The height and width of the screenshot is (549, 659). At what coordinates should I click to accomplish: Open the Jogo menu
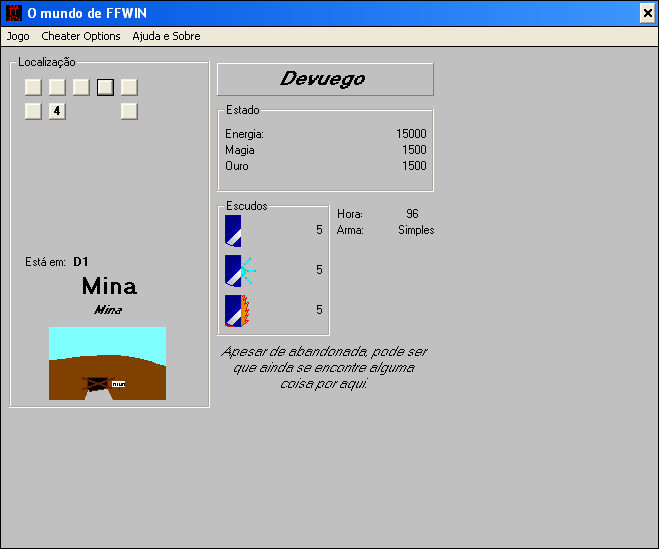18,37
